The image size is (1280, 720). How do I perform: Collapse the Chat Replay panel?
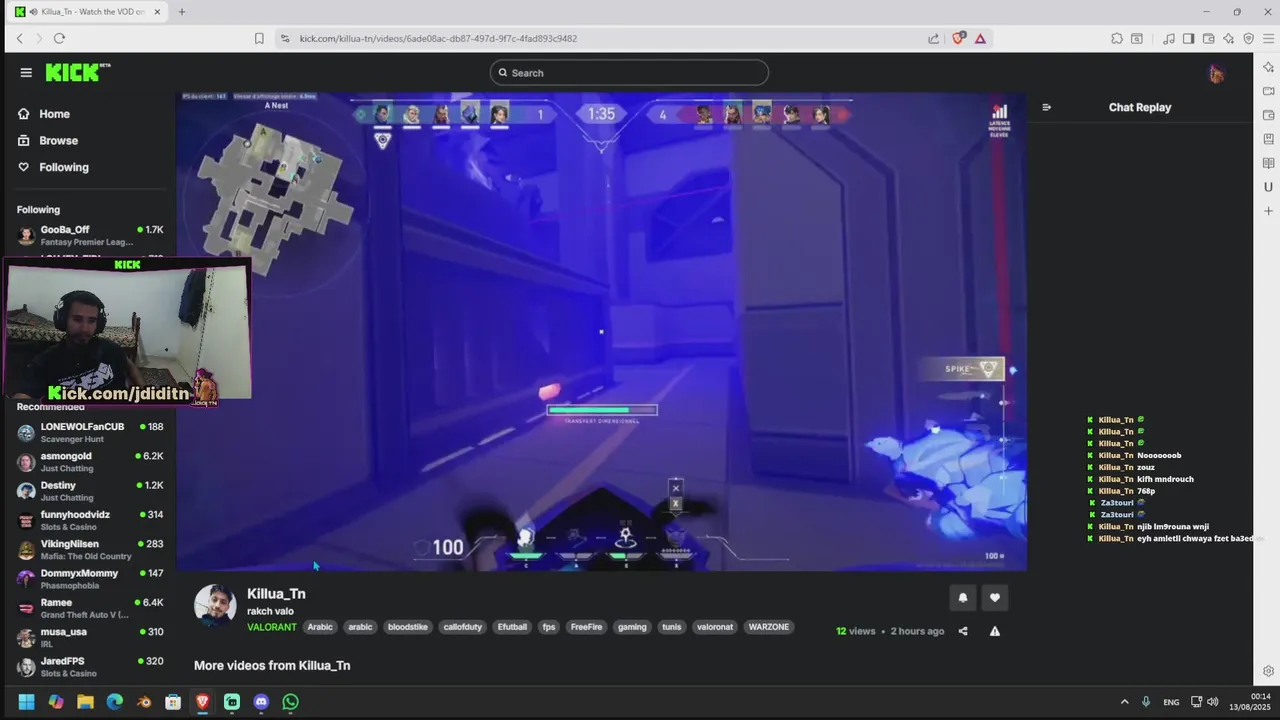point(1046,107)
